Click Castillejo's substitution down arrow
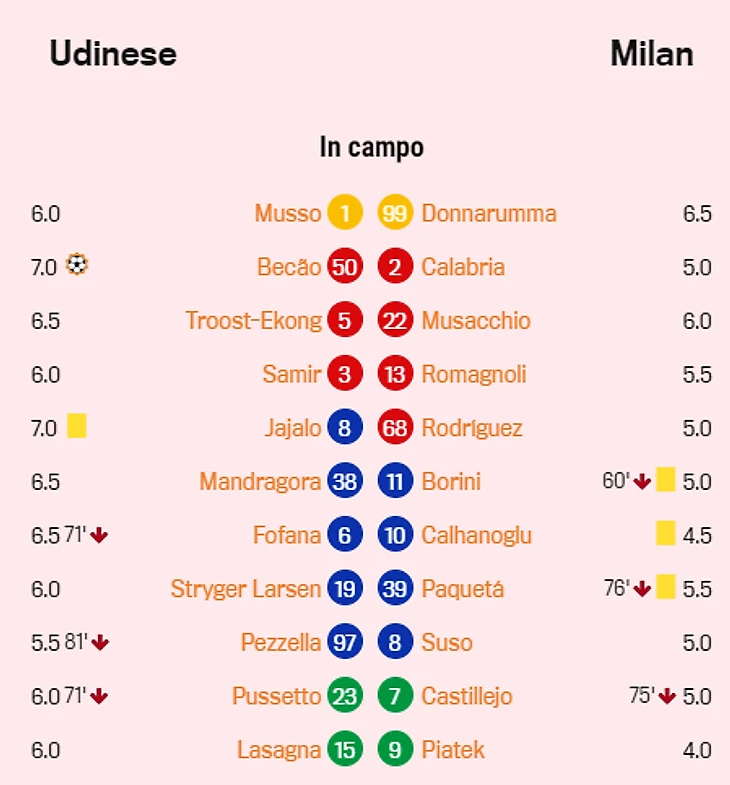This screenshot has height=785, width=730. pyautogui.click(x=668, y=696)
